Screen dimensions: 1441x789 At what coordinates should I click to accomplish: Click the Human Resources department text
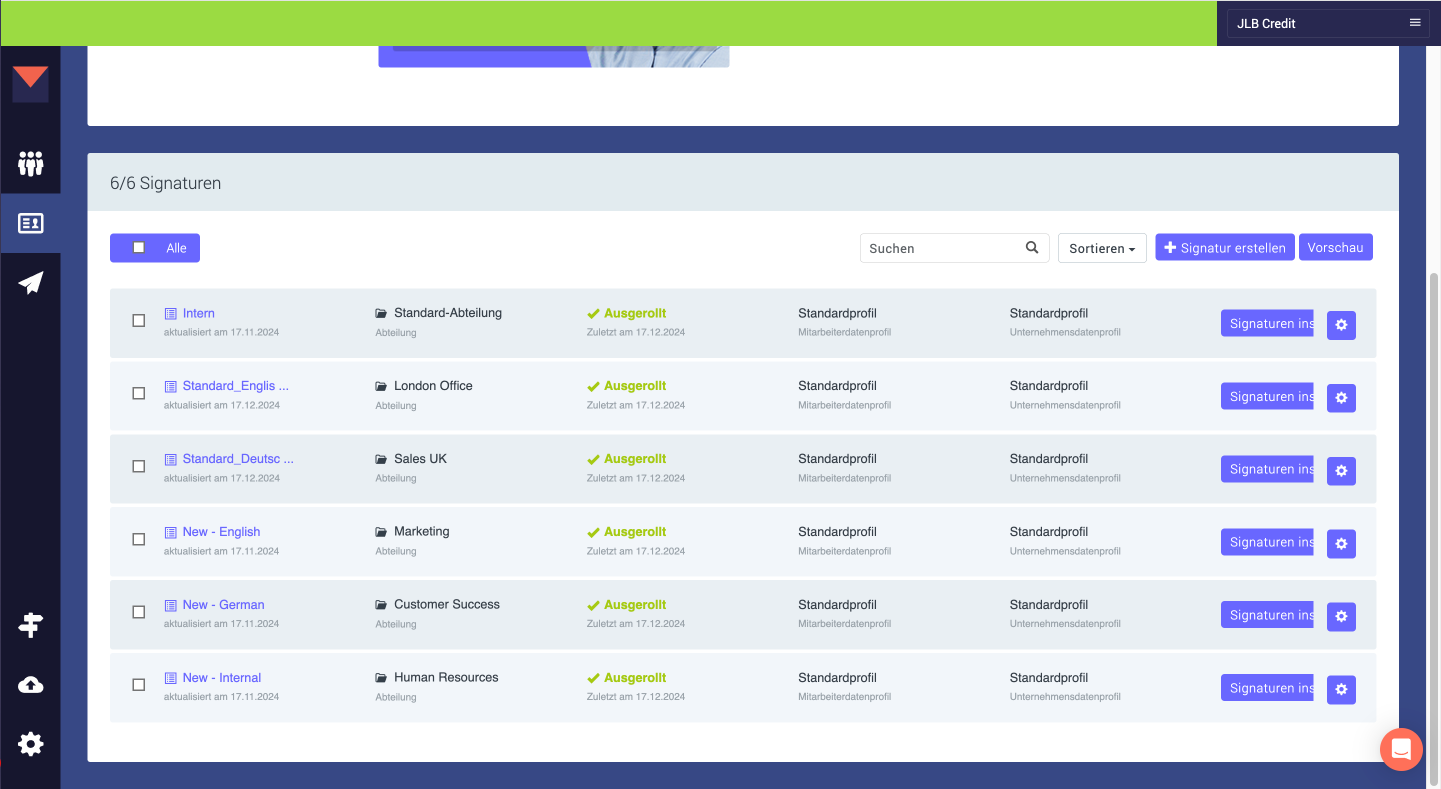point(446,678)
